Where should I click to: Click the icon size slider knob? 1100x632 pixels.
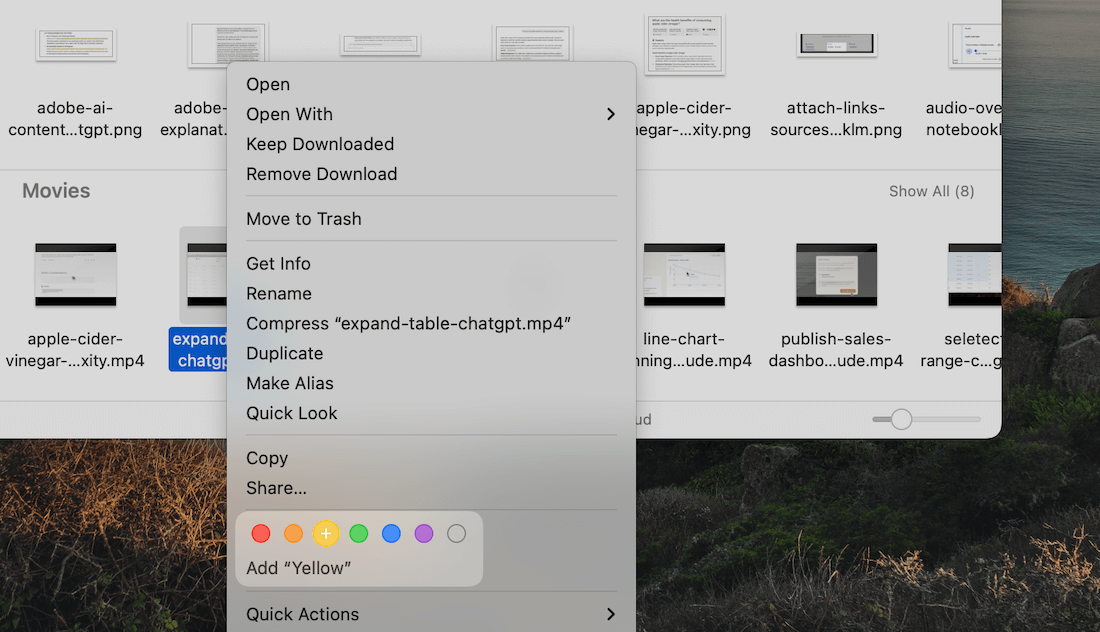coord(901,419)
